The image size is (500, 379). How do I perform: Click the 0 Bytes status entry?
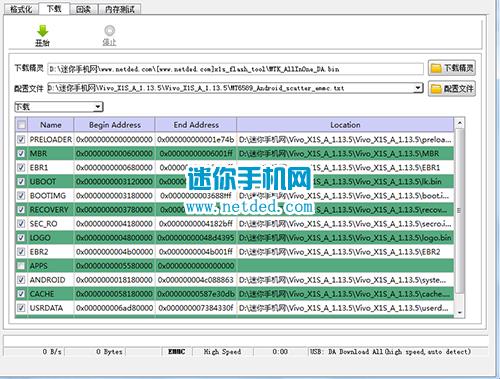[x=109, y=351]
